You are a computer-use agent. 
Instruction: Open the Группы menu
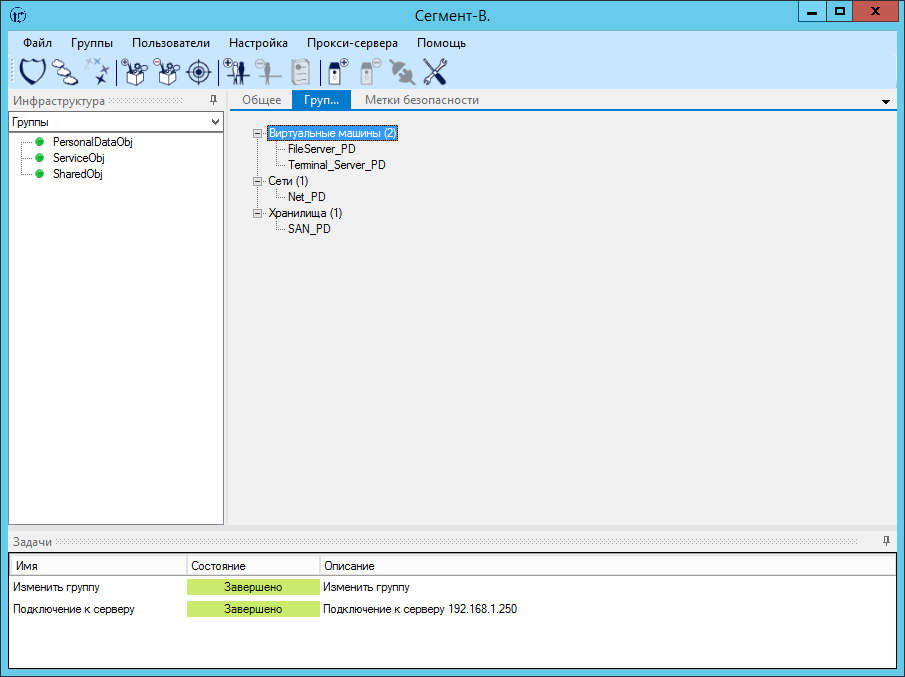(92, 43)
